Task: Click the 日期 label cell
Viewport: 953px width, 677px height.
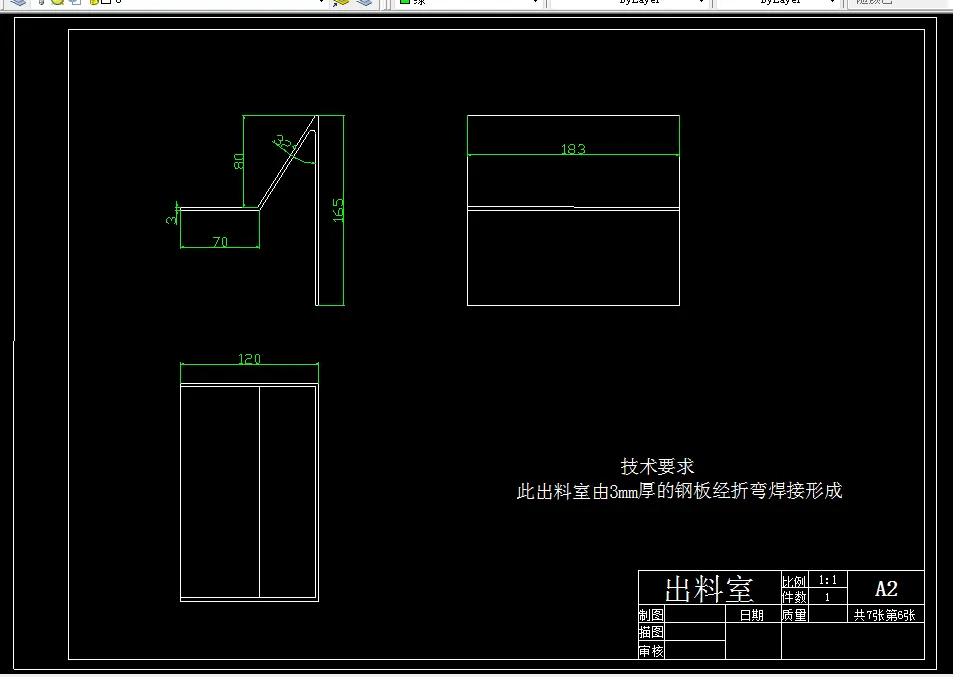Action: click(x=752, y=615)
